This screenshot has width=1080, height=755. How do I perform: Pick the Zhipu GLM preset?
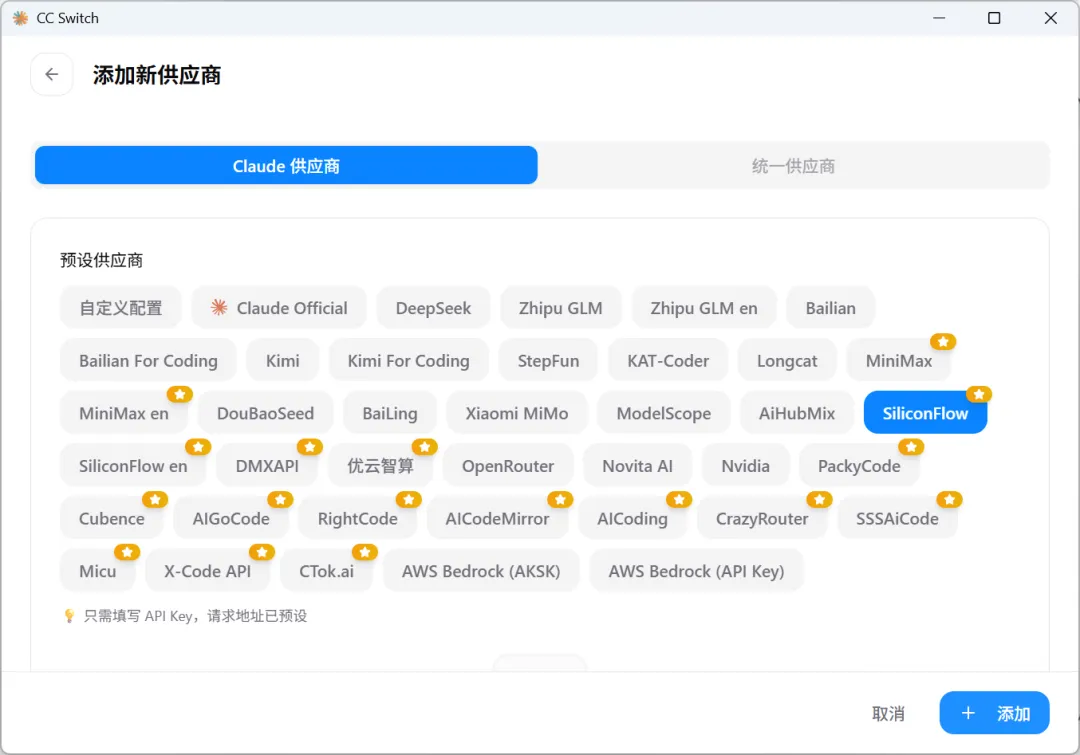pyautogui.click(x=561, y=308)
